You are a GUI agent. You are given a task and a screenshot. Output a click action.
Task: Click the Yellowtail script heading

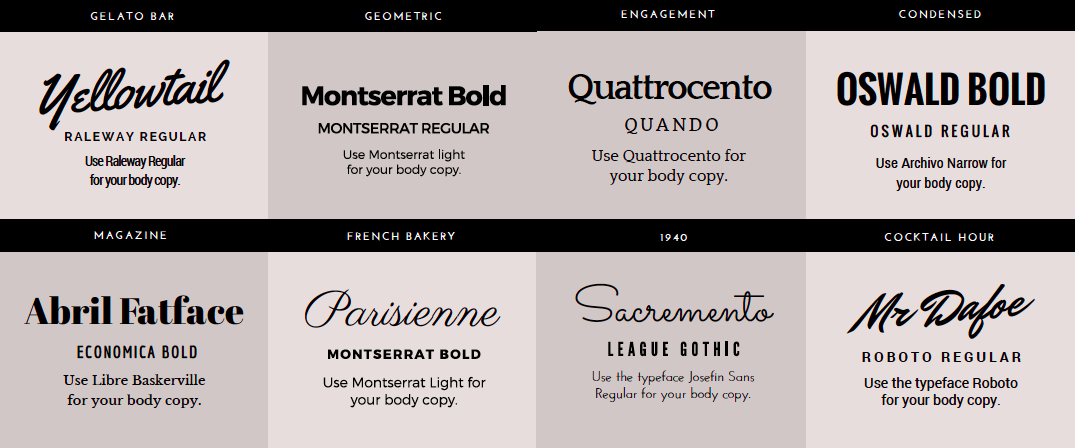[134, 95]
